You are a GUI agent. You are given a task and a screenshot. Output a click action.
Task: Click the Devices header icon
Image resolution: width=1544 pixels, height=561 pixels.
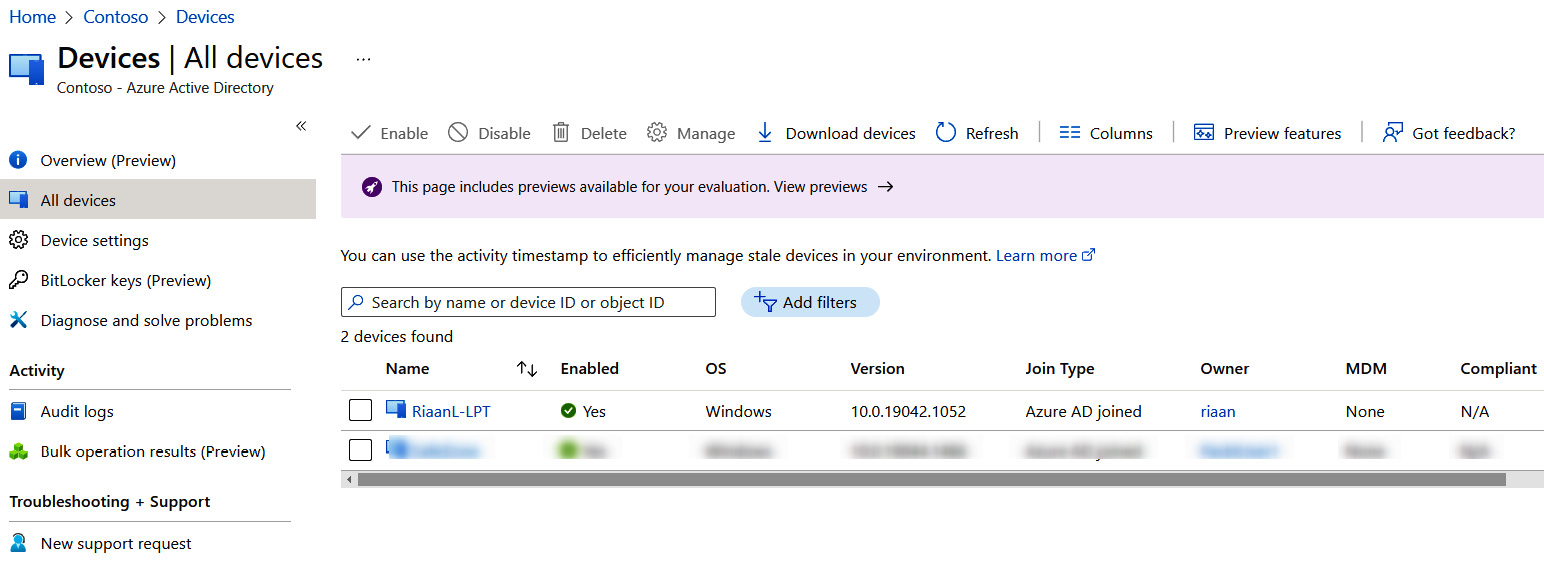26,68
